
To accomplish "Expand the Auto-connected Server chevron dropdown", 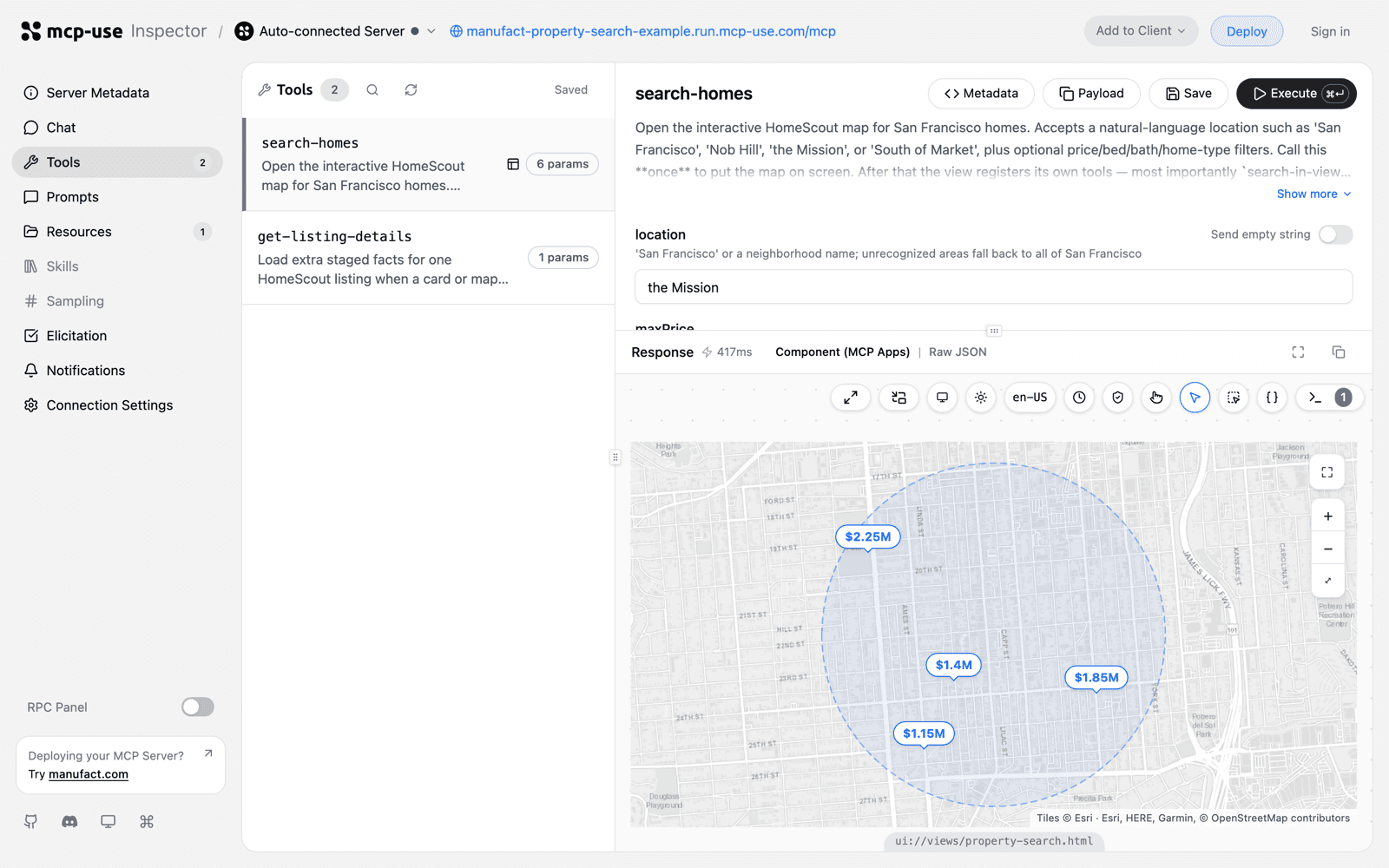I will click(431, 31).
